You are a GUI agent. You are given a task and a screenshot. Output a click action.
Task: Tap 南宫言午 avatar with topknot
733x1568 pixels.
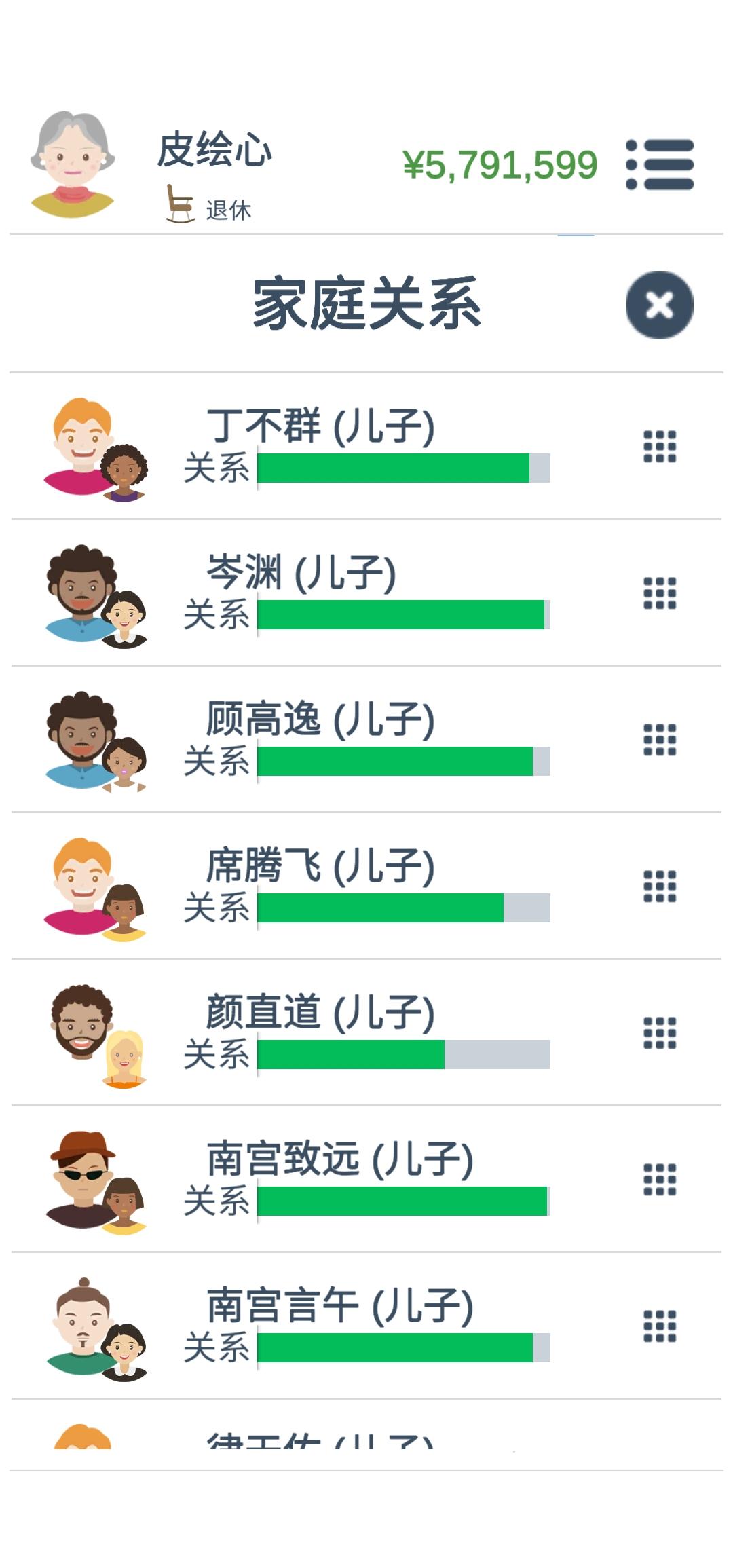click(x=81, y=1326)
